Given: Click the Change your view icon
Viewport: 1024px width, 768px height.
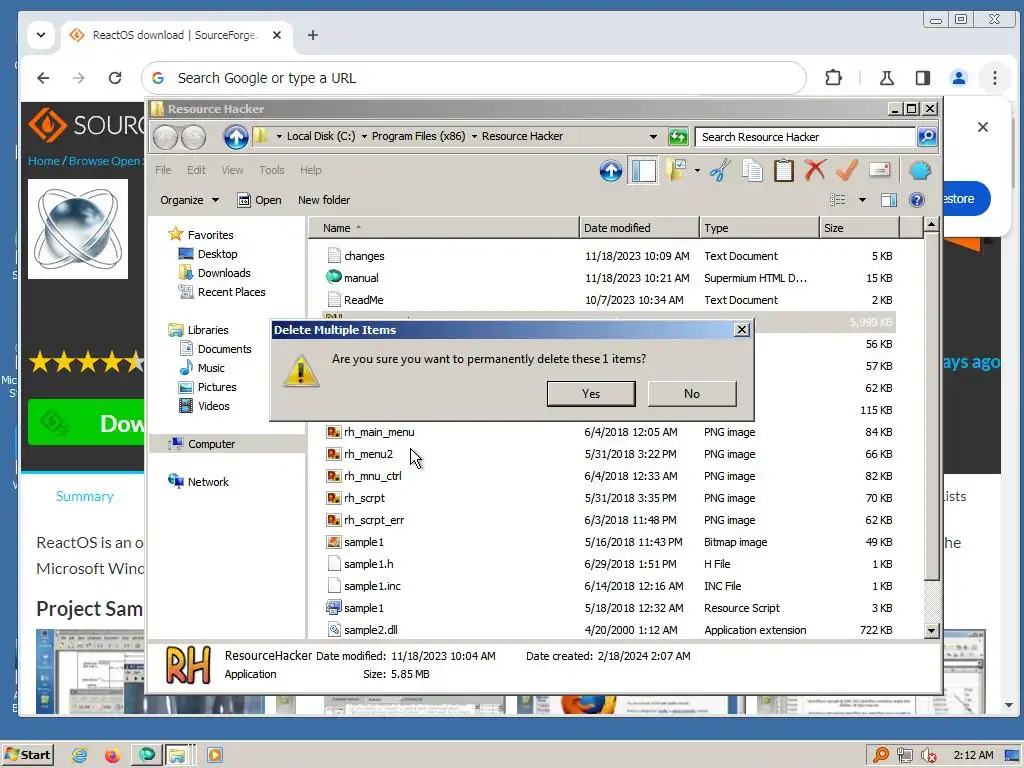Looking at the screenshot, I should (x=838, y=200).
